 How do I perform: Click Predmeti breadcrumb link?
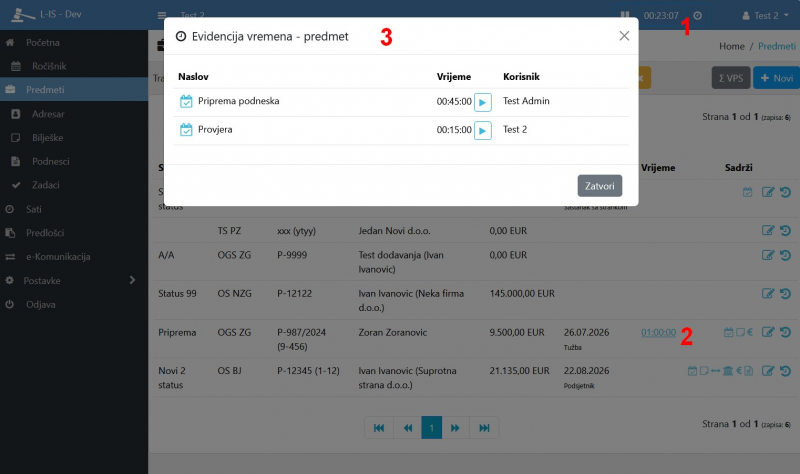tap(777, 46)
